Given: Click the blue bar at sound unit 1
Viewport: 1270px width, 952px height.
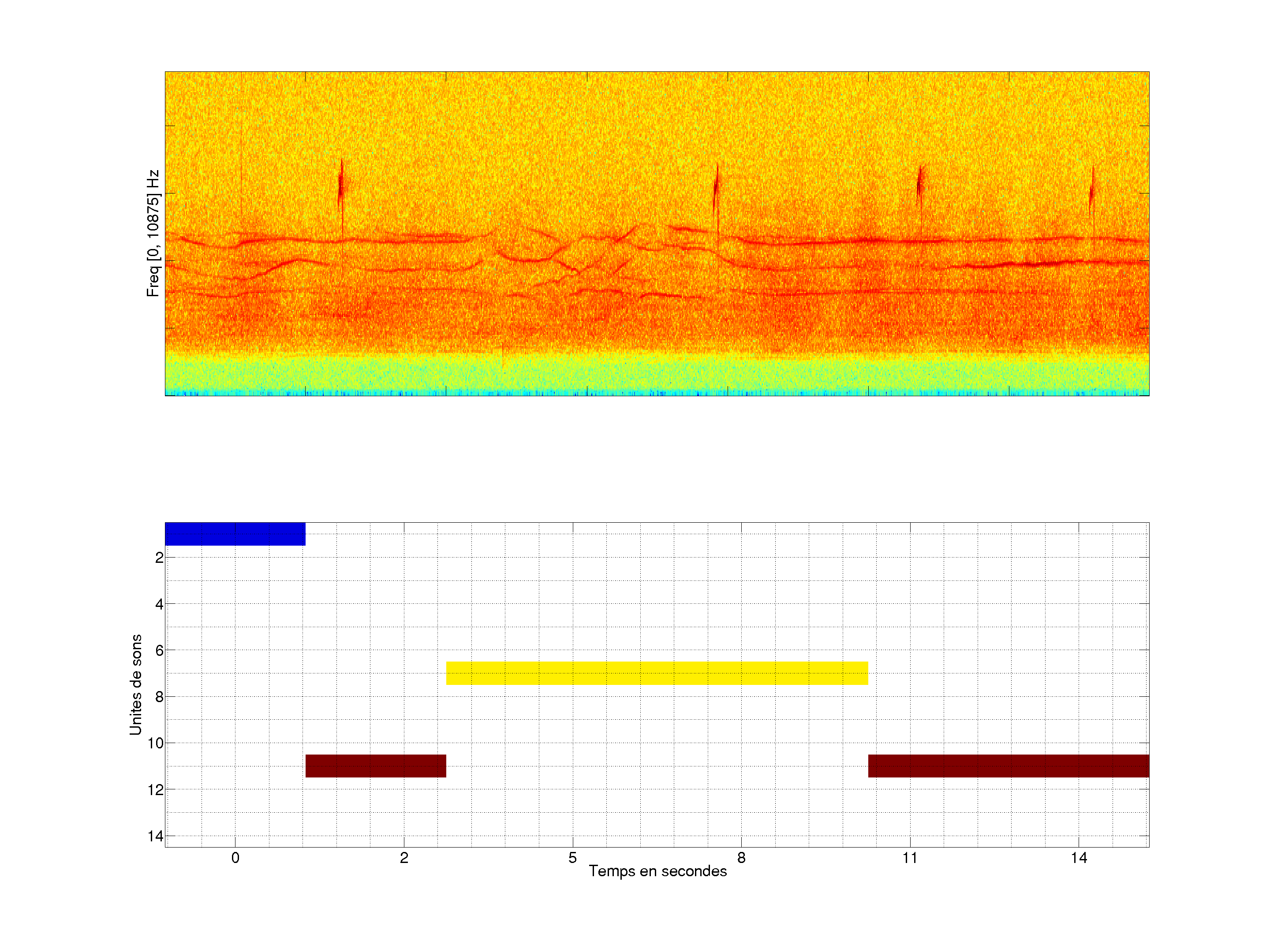Looking at the screenshot, I should pyautogui.click(x=235, y=534).
